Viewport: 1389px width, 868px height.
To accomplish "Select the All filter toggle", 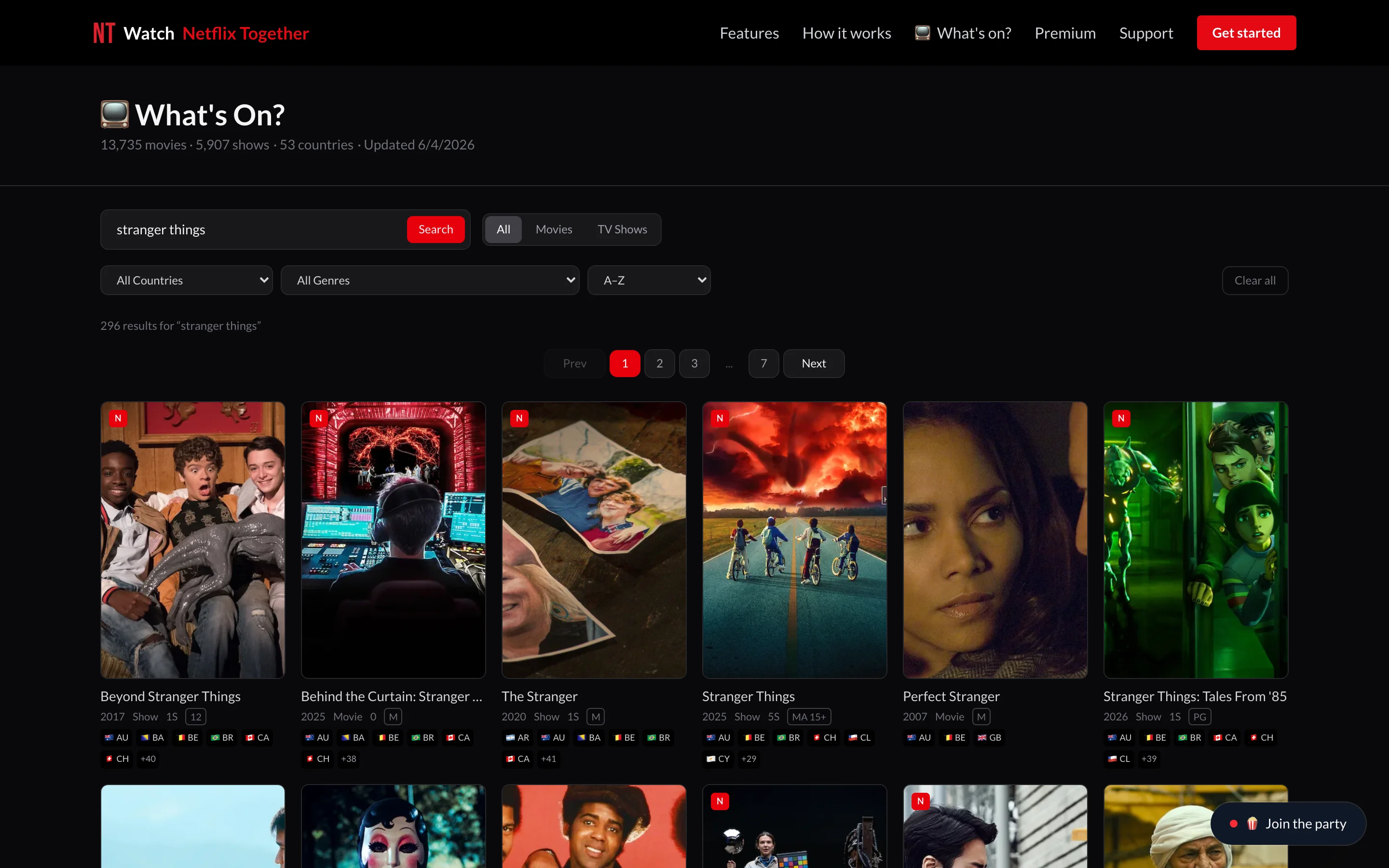I will pos(504,230).
